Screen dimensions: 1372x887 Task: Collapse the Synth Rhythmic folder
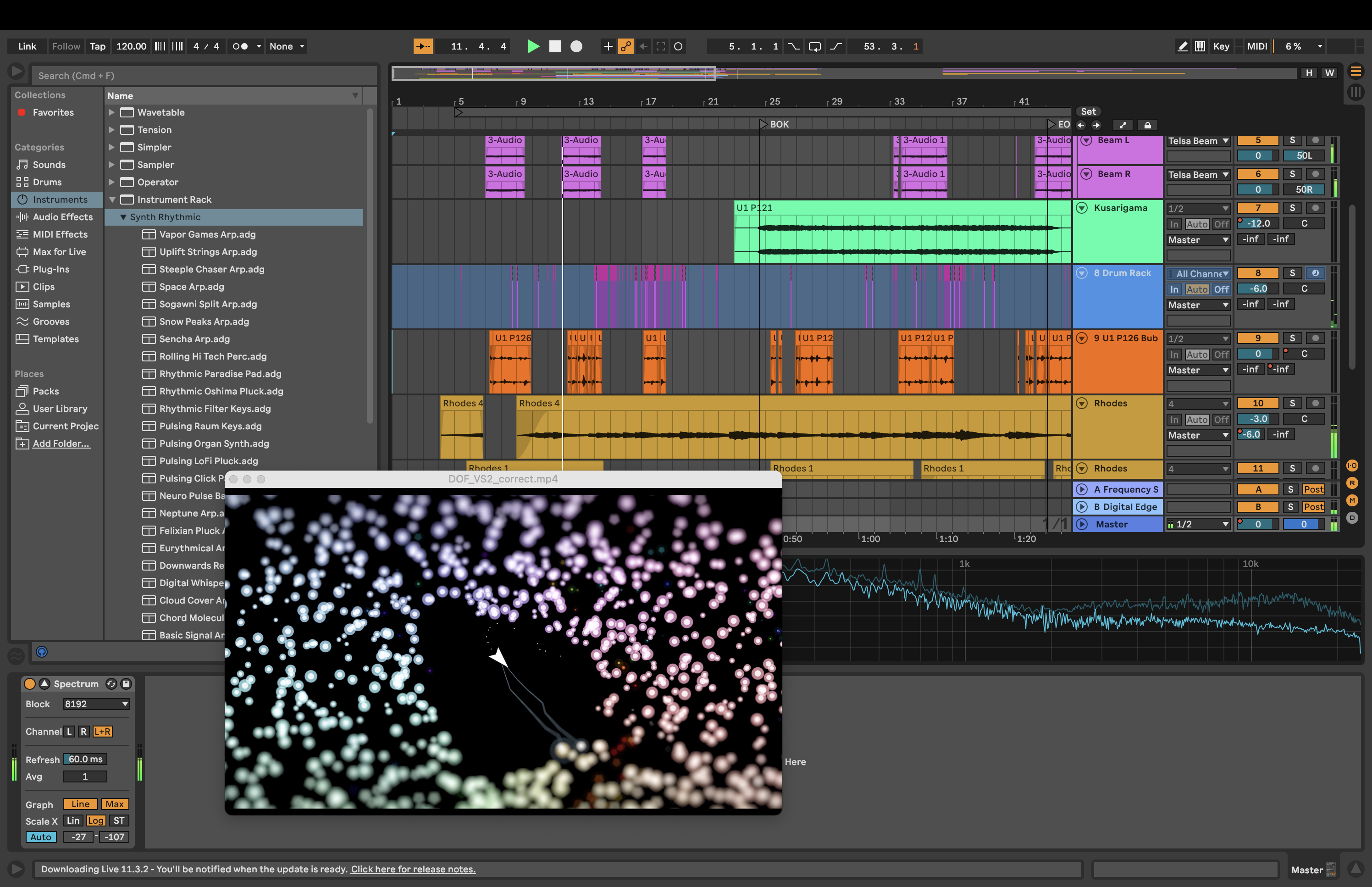(x=123, y=217)
